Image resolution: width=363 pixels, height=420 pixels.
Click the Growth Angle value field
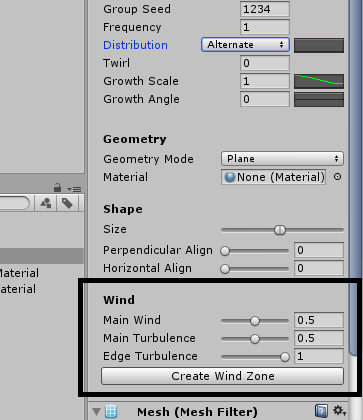coord(265,99)
